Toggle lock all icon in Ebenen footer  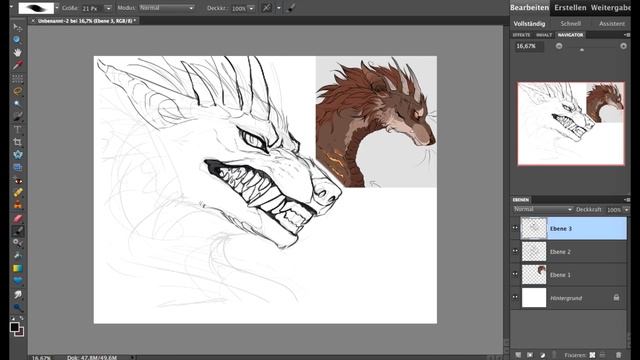(x=603, y=355)
